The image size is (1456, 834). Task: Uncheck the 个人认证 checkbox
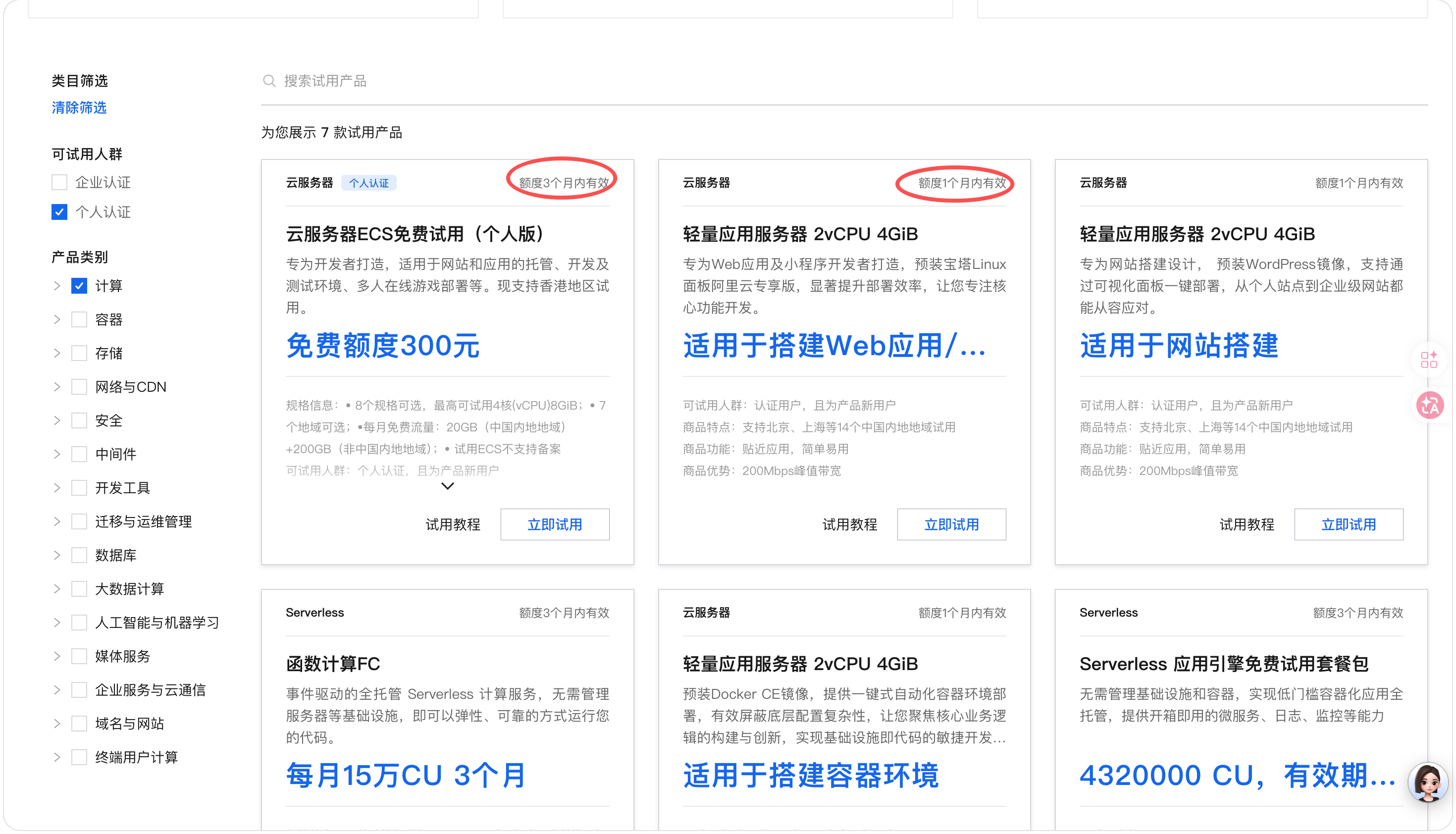59,212
